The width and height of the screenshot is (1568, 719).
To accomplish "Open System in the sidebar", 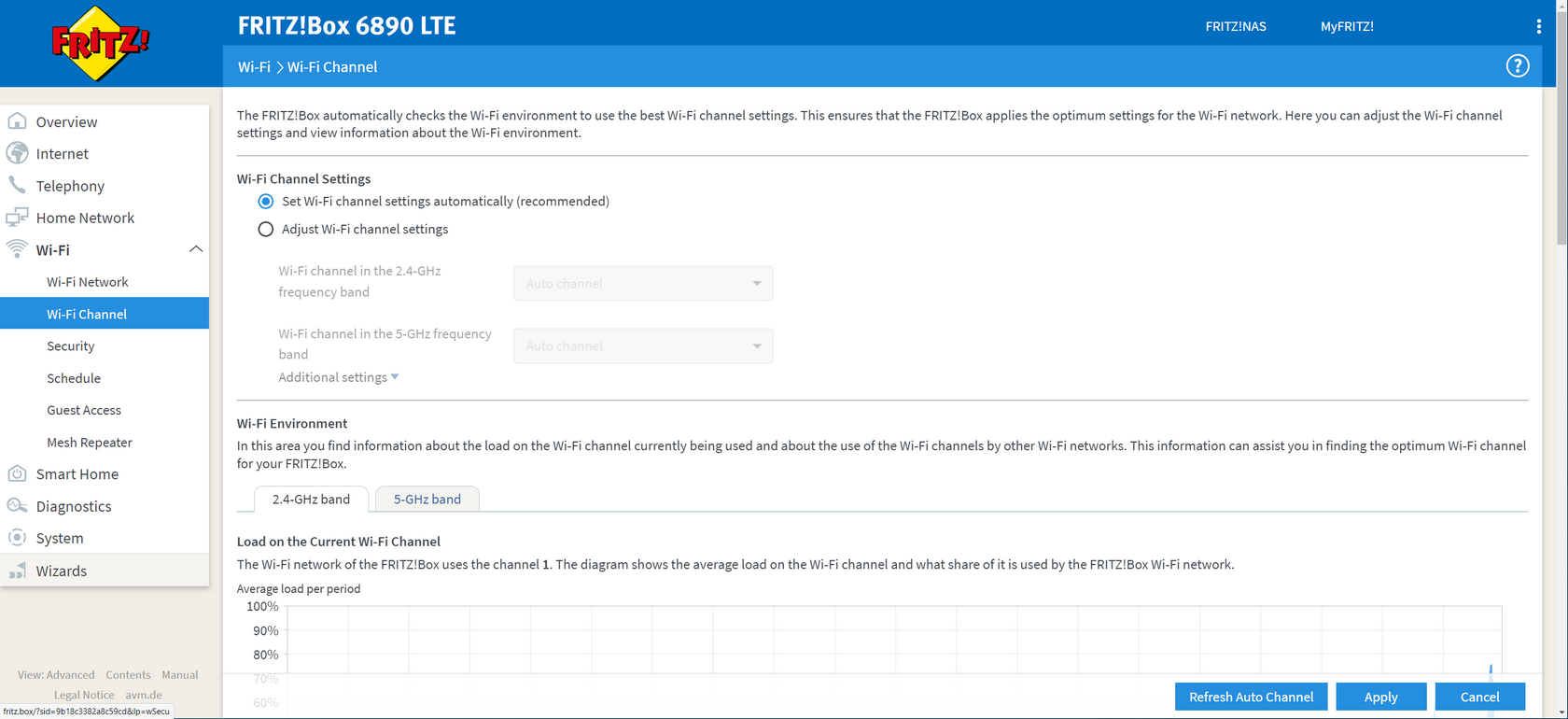I will click(60, 538).
